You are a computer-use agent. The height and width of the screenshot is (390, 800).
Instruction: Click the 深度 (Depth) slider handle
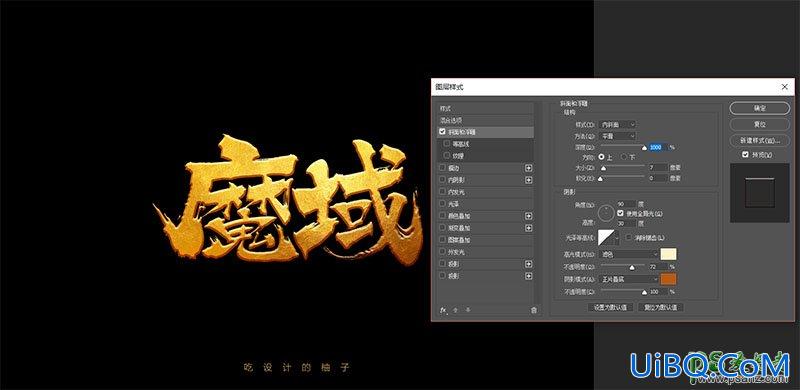[644, 149]
